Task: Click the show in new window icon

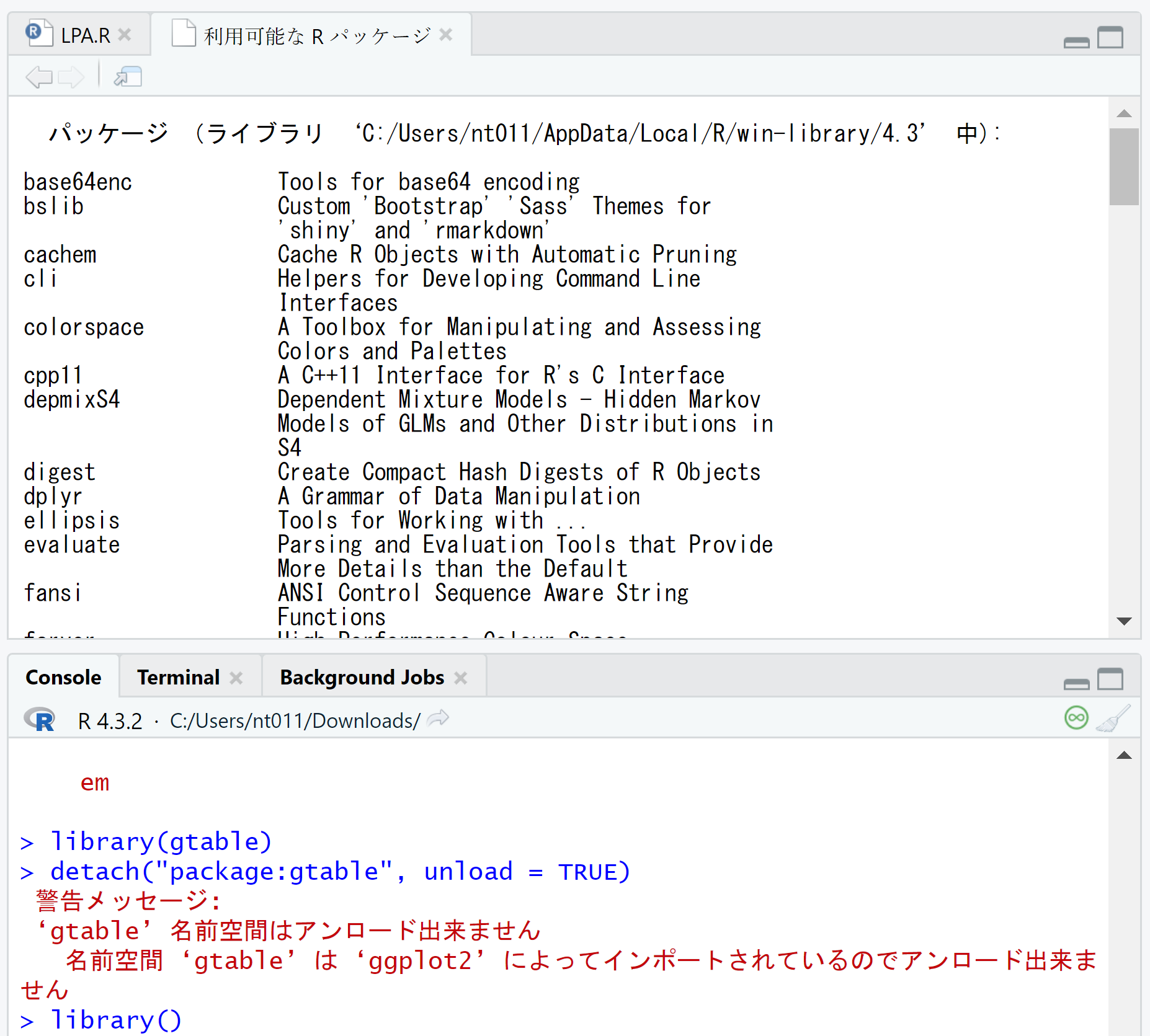Action: 128,77
